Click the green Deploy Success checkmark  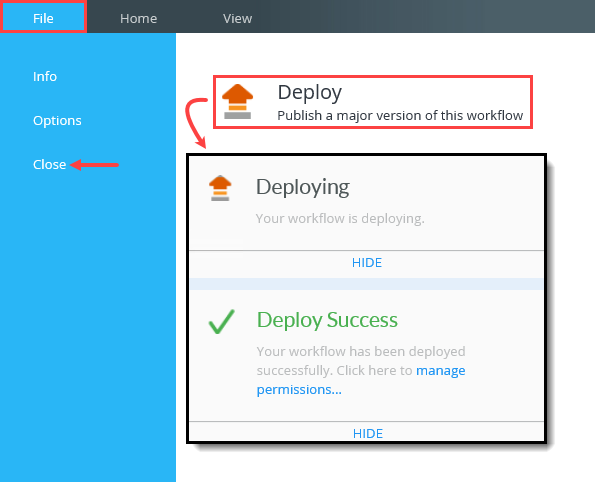222,322
